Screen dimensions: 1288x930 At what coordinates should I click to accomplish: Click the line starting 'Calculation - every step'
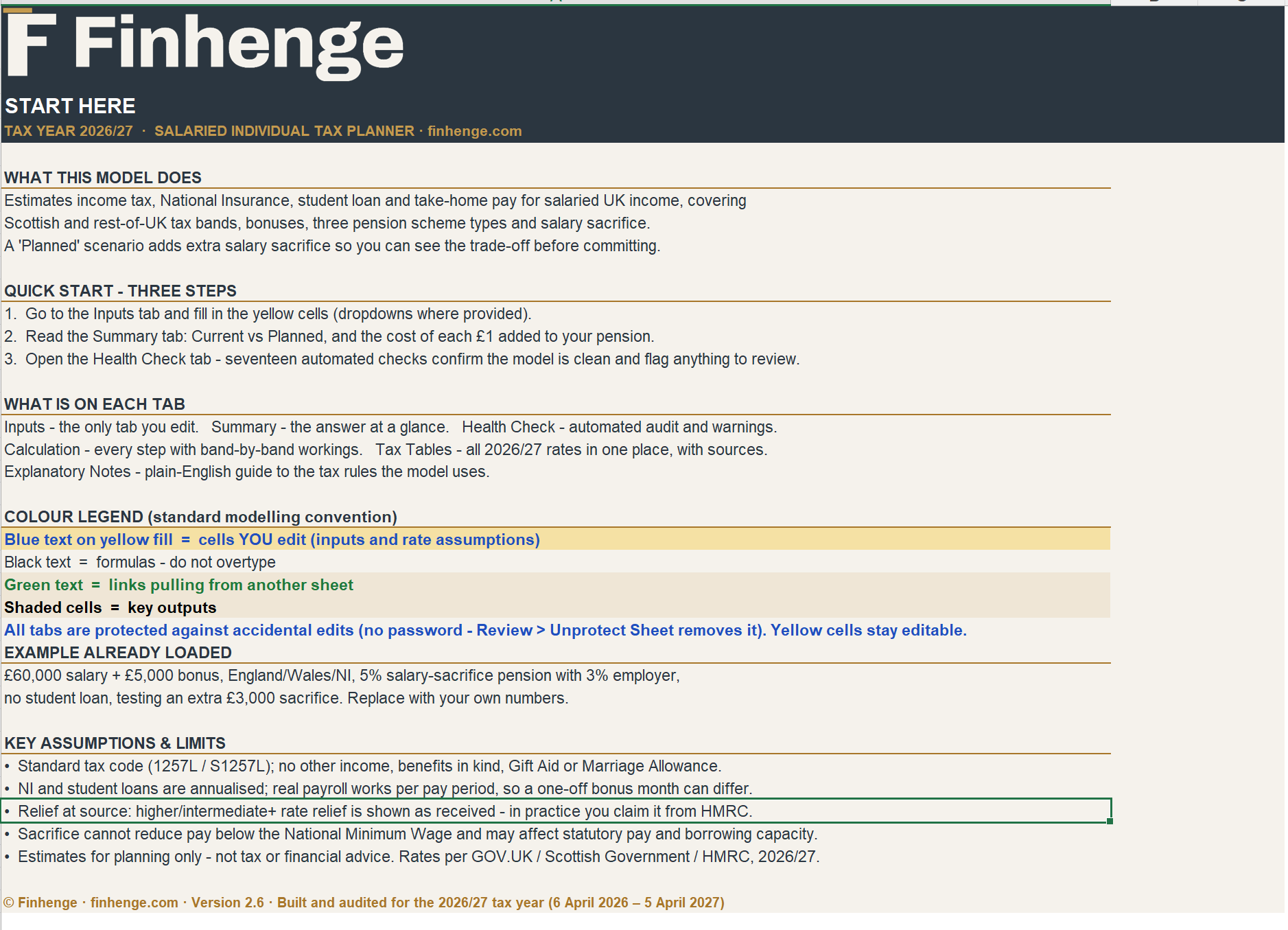[x=386, y=450]
